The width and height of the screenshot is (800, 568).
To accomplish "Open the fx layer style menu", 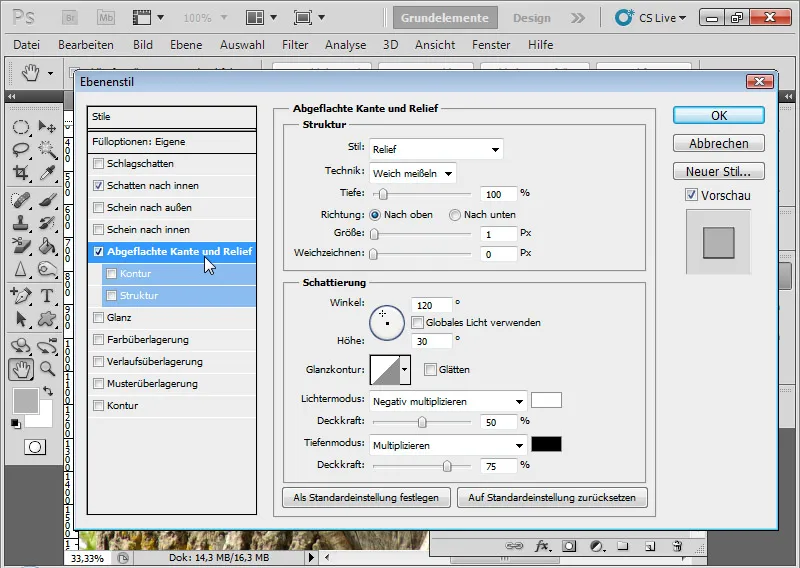I will point(543,546).
